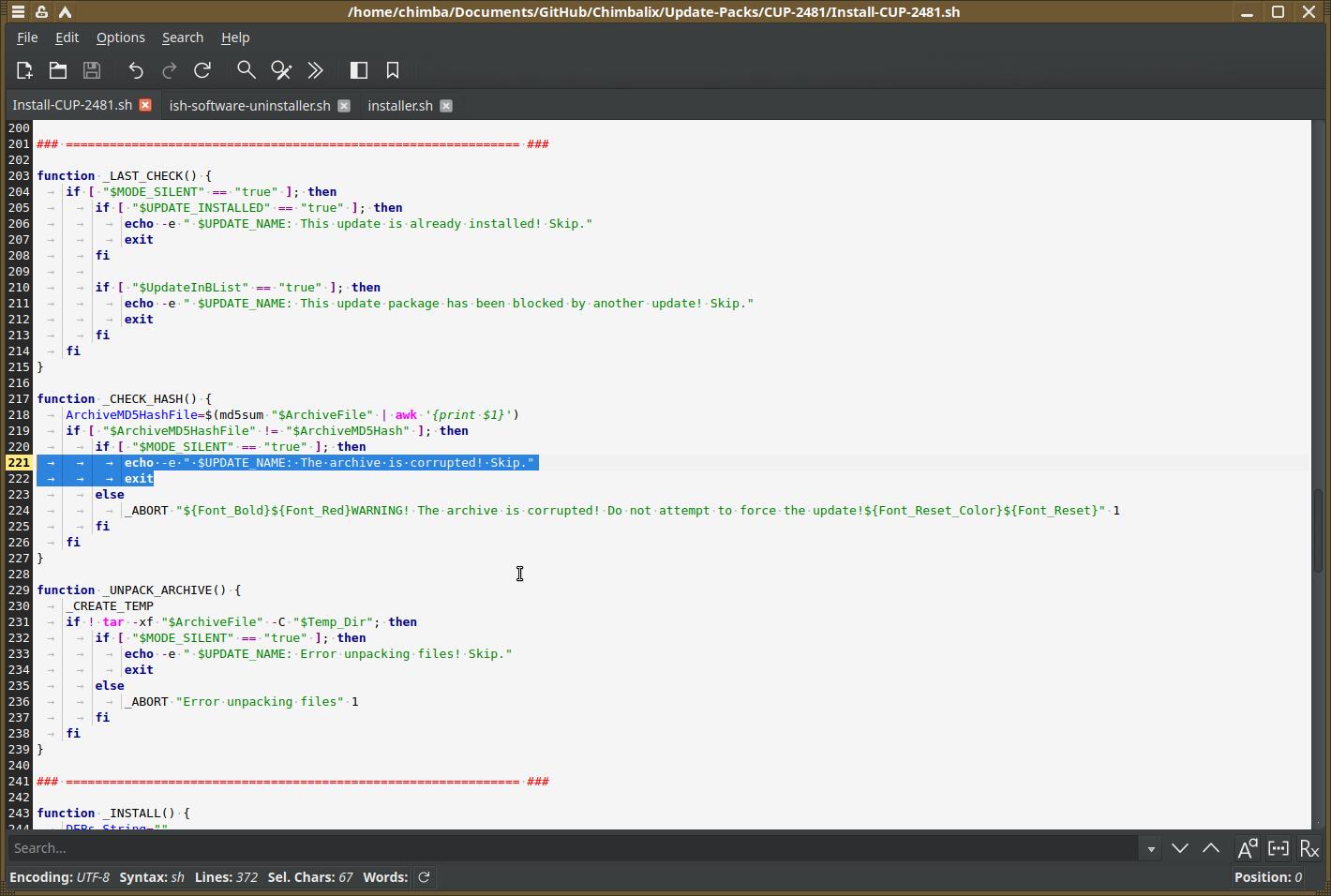Enable whole word matching in search bar
Screen dimensions: 1331x896
1279,848
